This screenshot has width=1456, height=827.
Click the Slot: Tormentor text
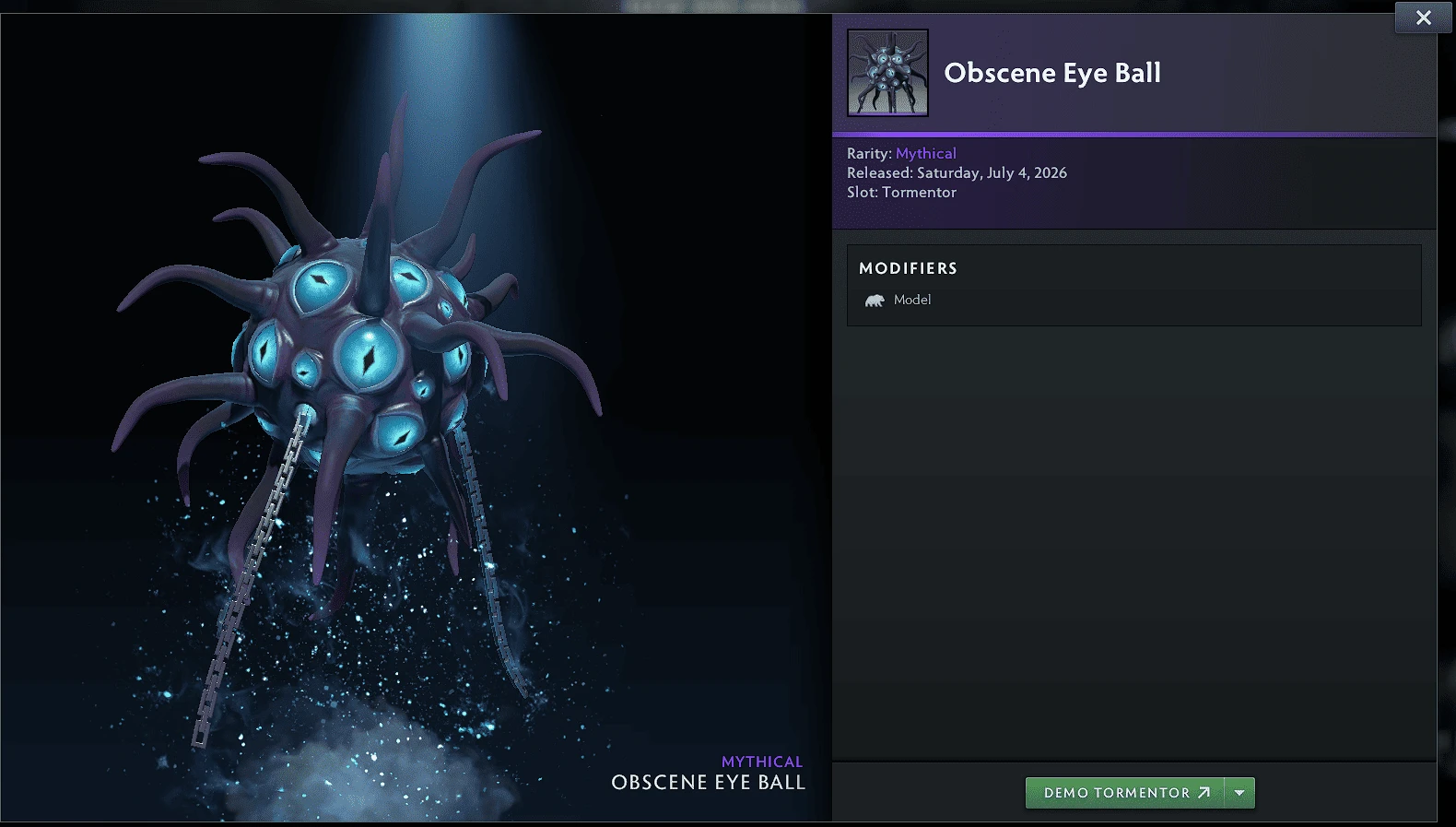(x=901, y=192)
